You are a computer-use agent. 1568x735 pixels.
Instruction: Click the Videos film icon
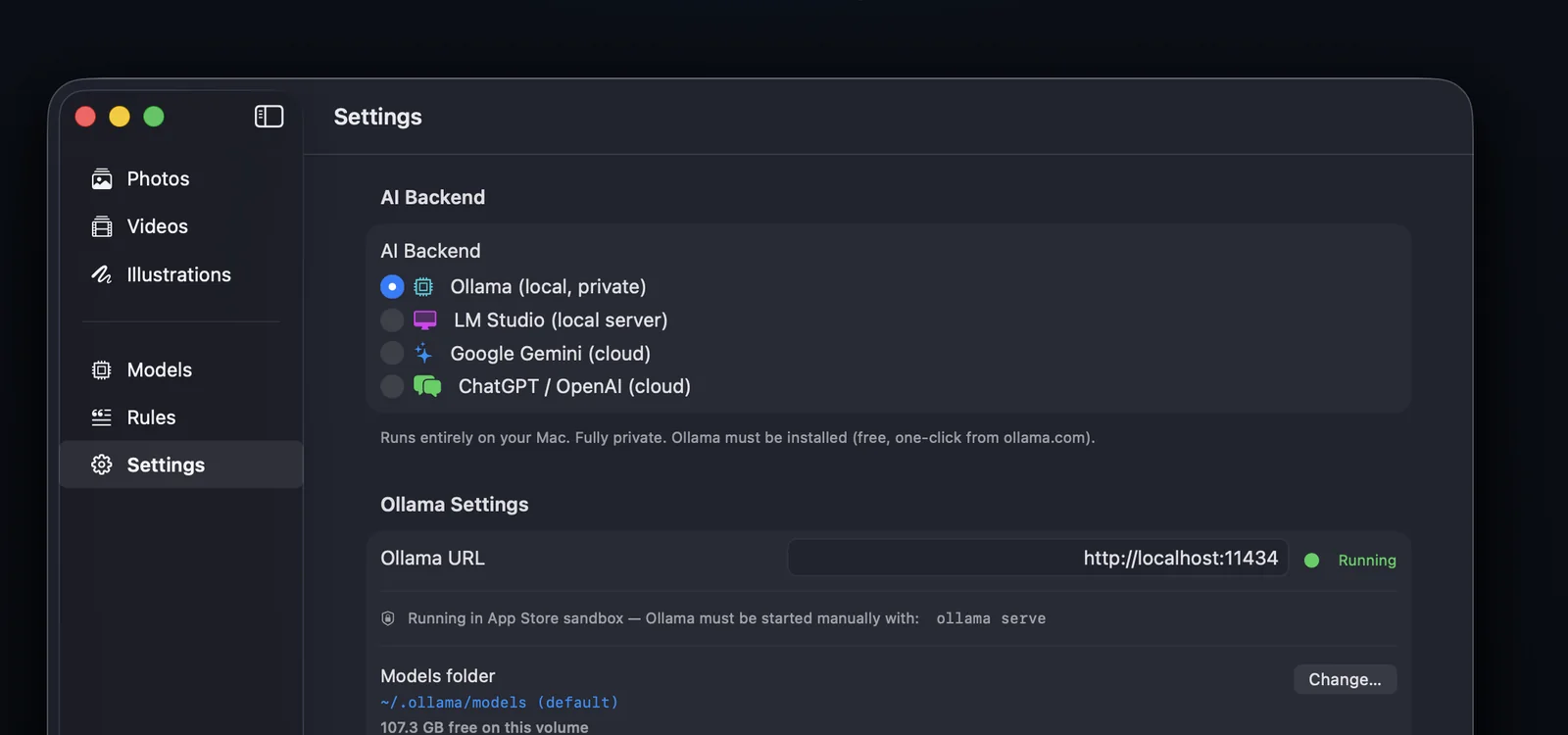[x=102, y=226]
